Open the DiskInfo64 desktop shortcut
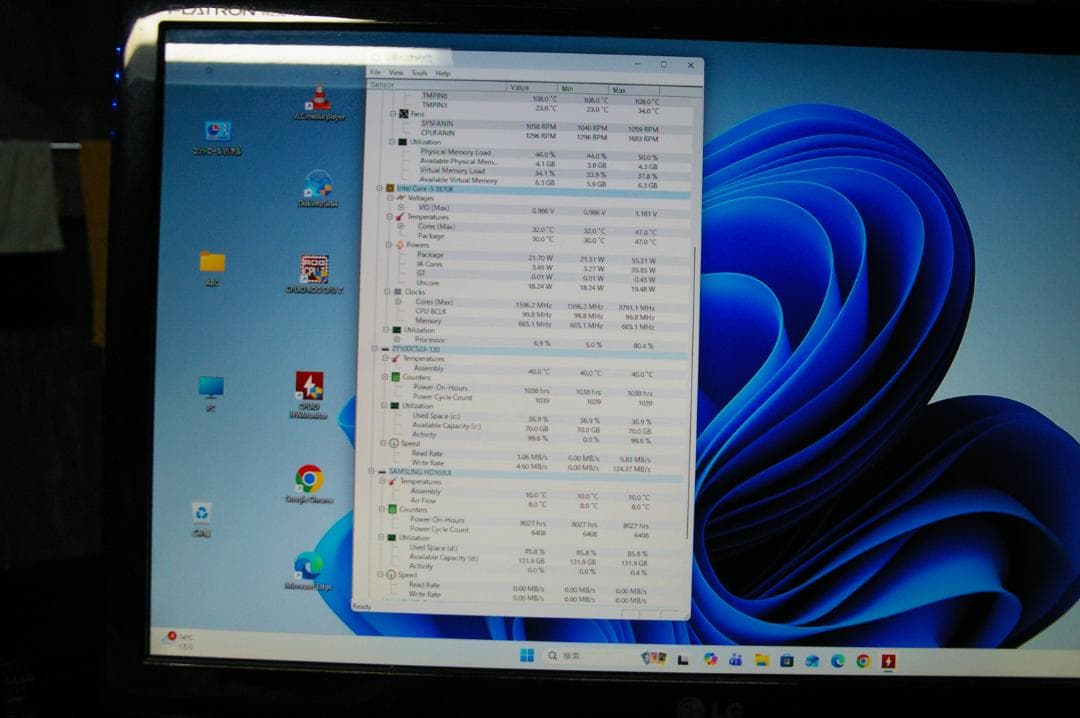1080x718 pixels. pos(318,189)
